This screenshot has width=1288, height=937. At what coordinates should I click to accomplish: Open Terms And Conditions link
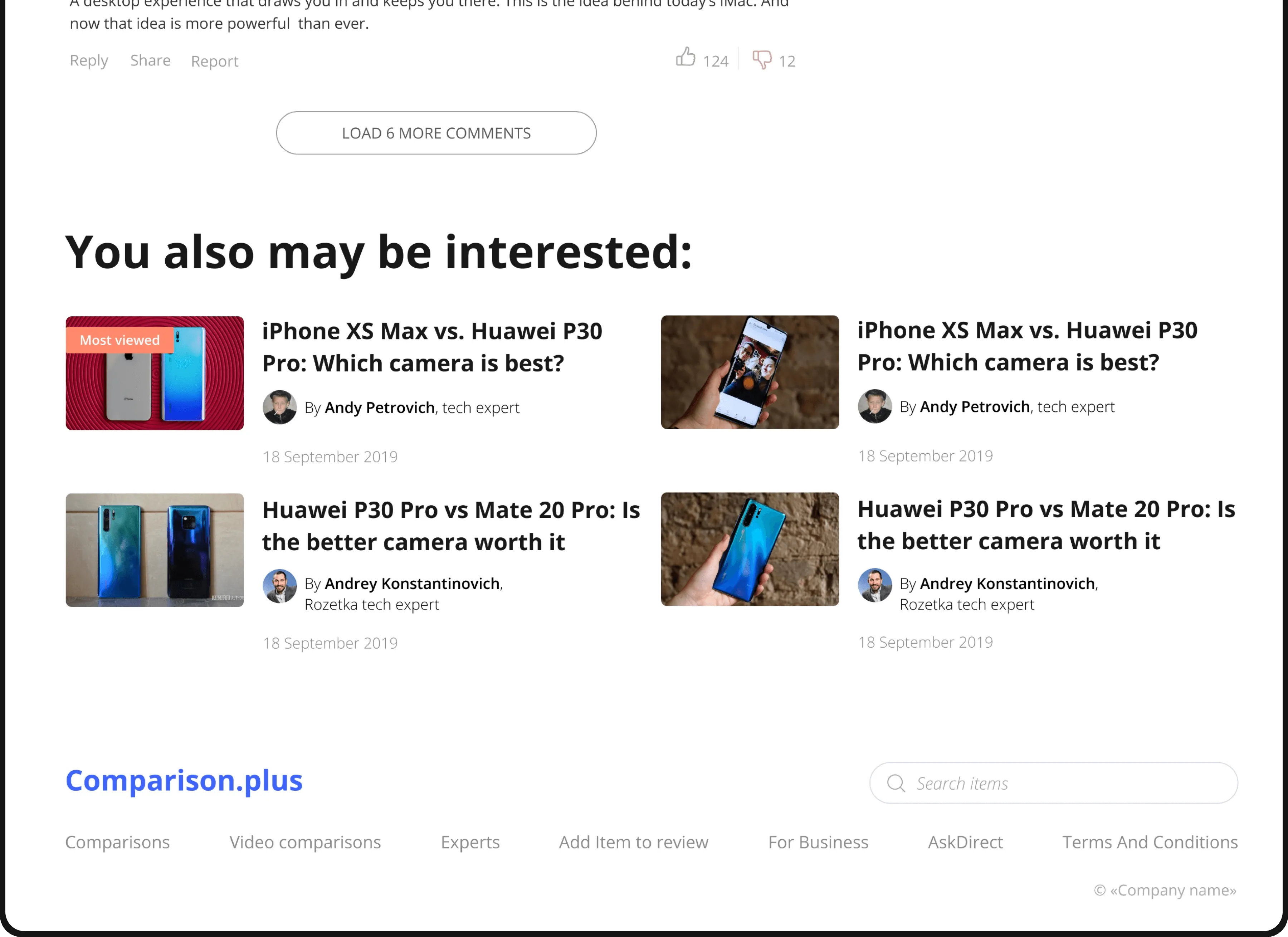pos(1150,841)
